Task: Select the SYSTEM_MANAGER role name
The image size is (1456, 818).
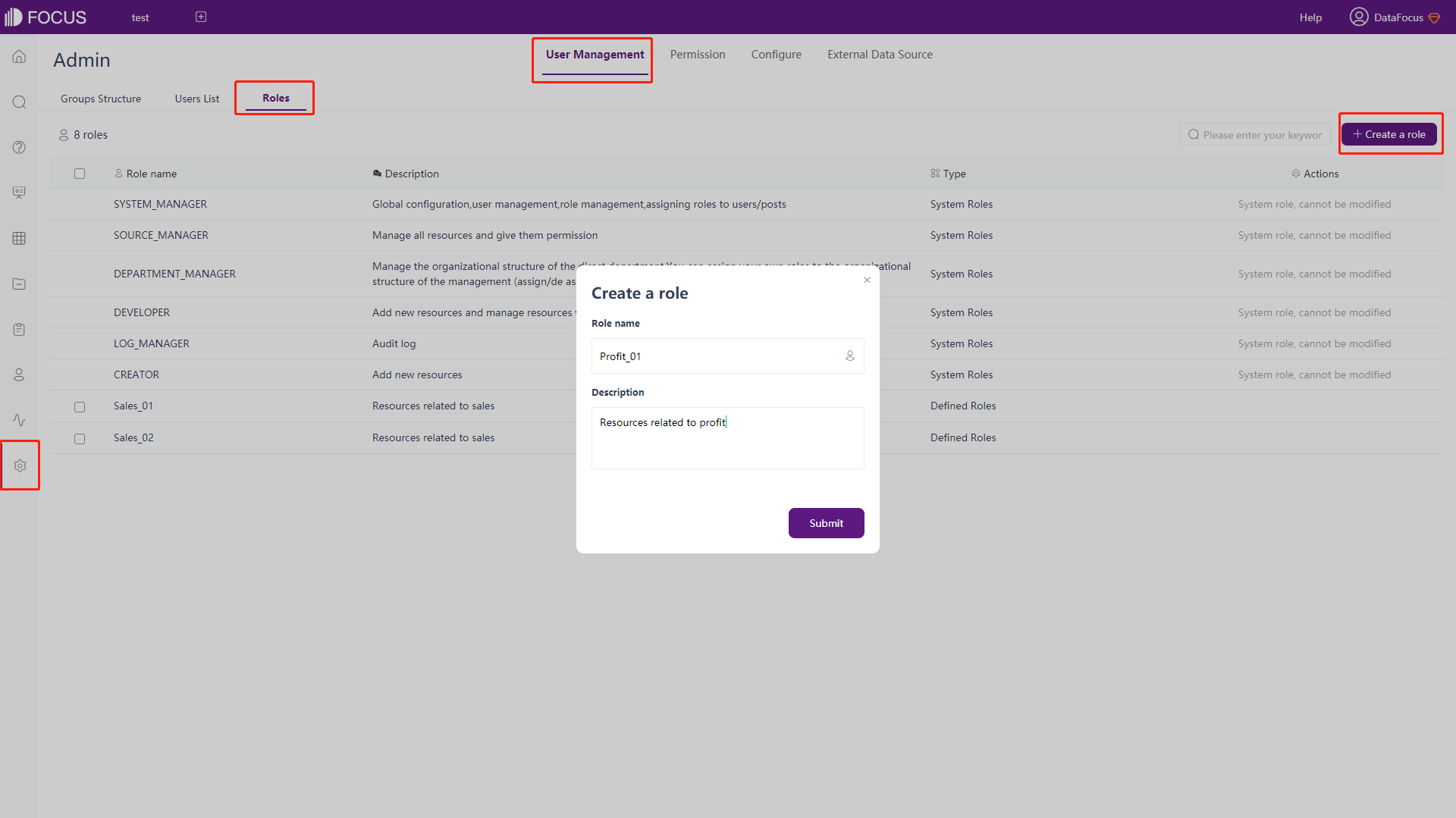Action: [160, 204]
